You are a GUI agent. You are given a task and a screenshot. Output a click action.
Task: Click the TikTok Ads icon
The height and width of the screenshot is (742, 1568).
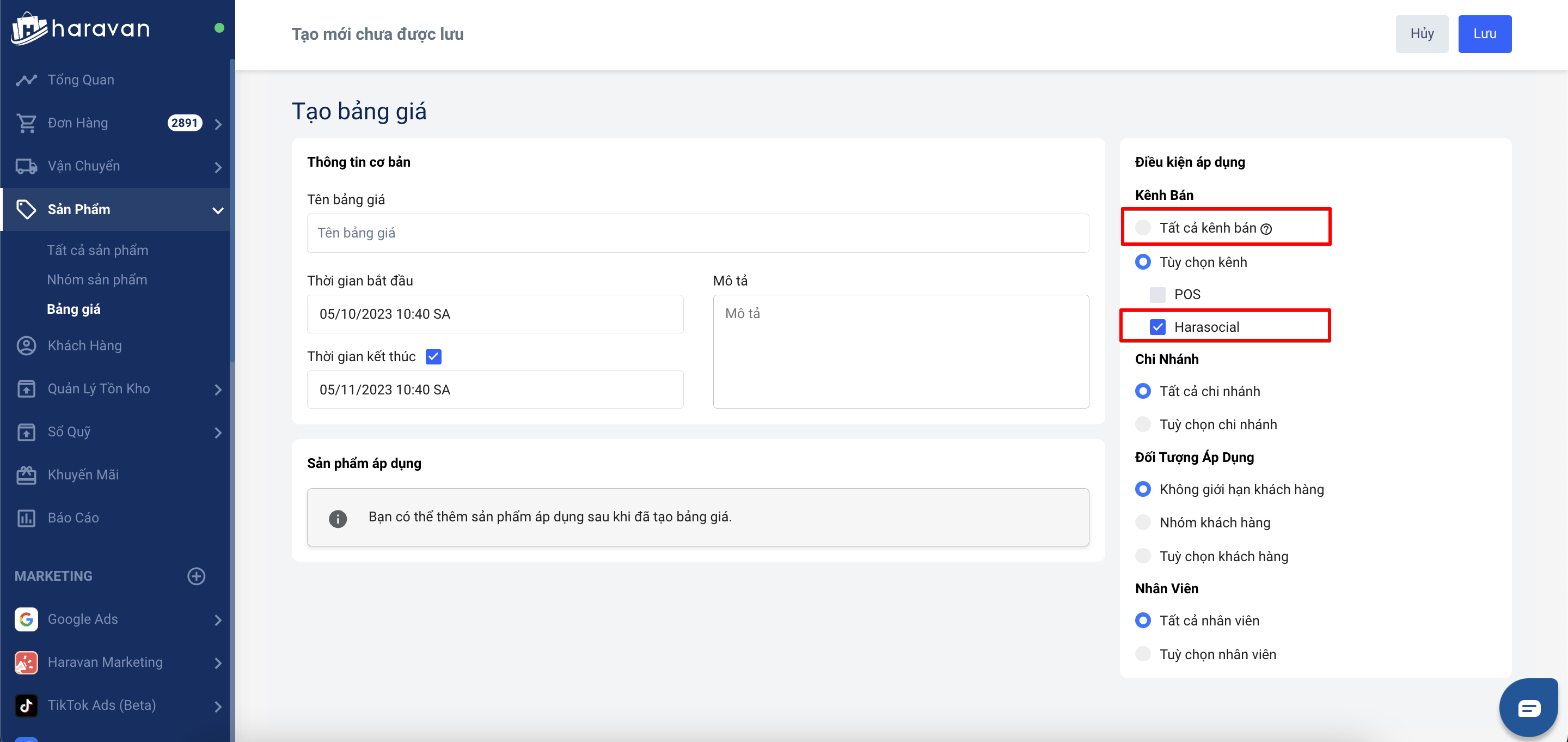pyautogui.click(x=26, y=705)
